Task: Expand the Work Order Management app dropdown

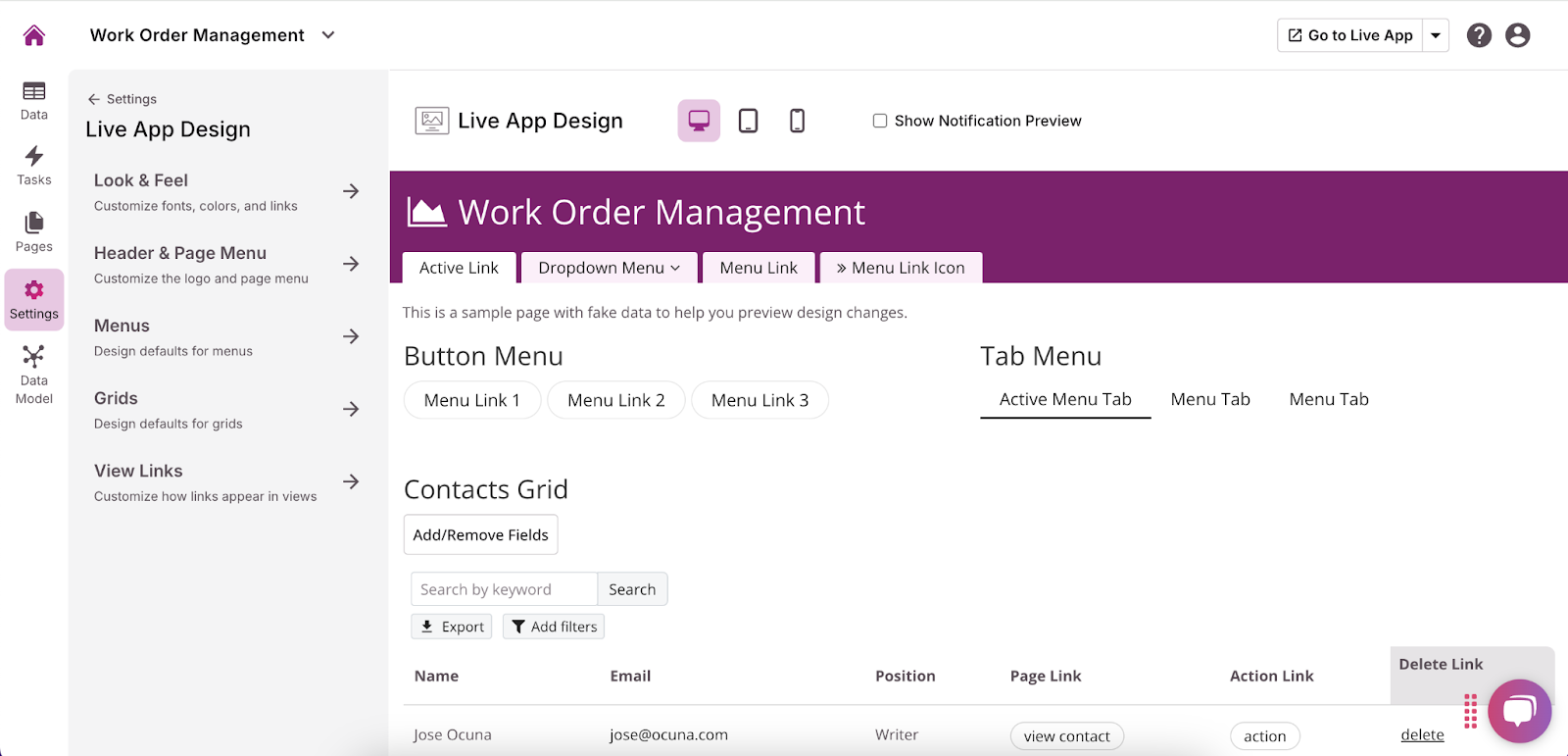Action: click(328, 35)
